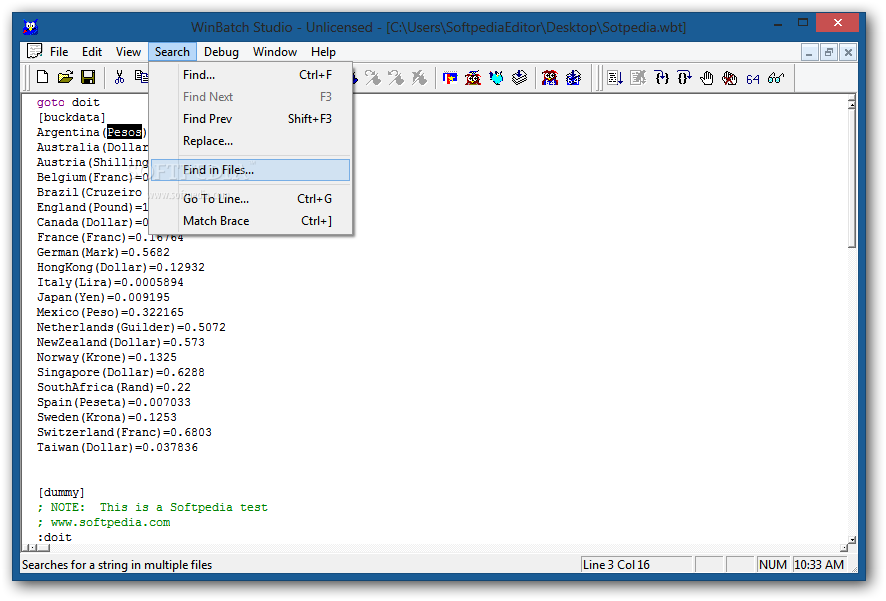Click the line Mexico(Peso)=0.322165
The height and width of the screenshot is (601, 886).
point(110,312)
